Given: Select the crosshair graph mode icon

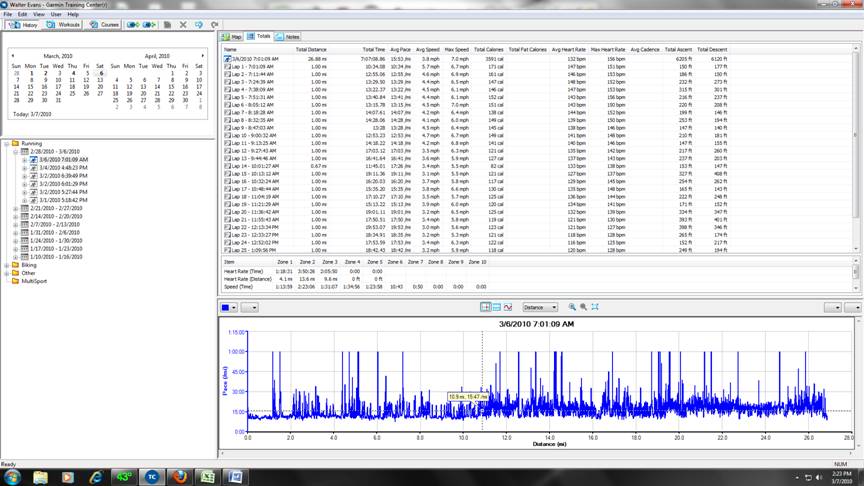Looking at the screenshot, I should click(x=486, y=307).
